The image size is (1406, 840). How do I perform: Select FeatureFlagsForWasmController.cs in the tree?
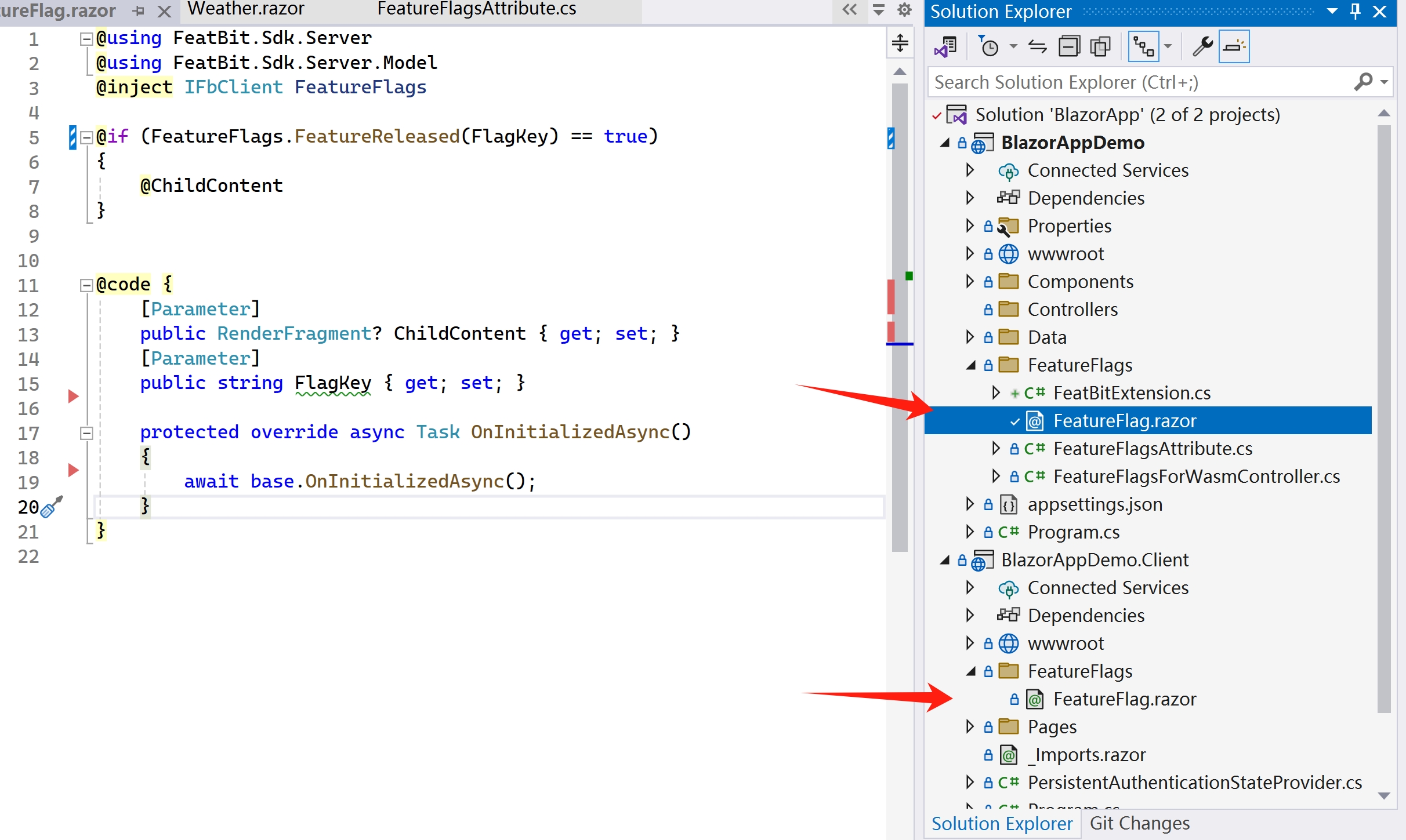1196,477
